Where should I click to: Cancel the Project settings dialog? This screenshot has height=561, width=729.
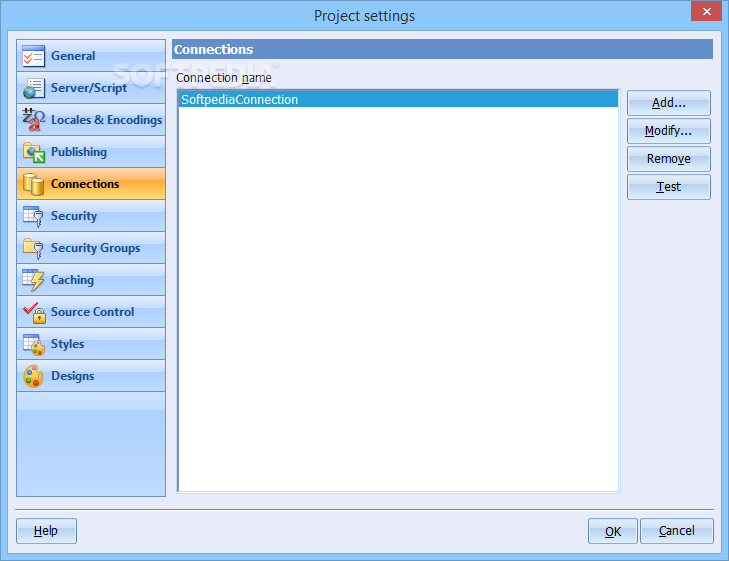(x=677, y=531)
